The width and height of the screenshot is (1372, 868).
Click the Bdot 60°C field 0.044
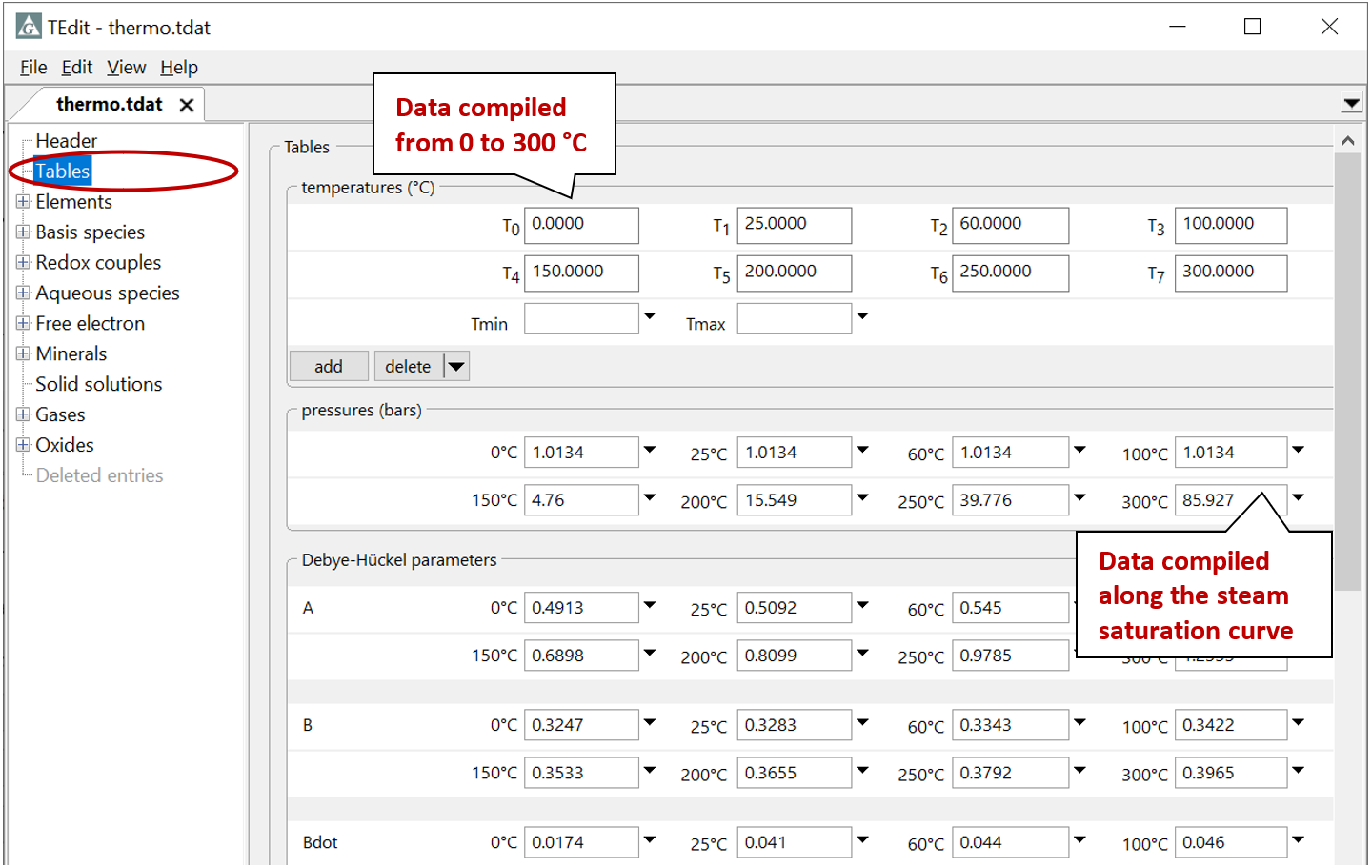1010,842
